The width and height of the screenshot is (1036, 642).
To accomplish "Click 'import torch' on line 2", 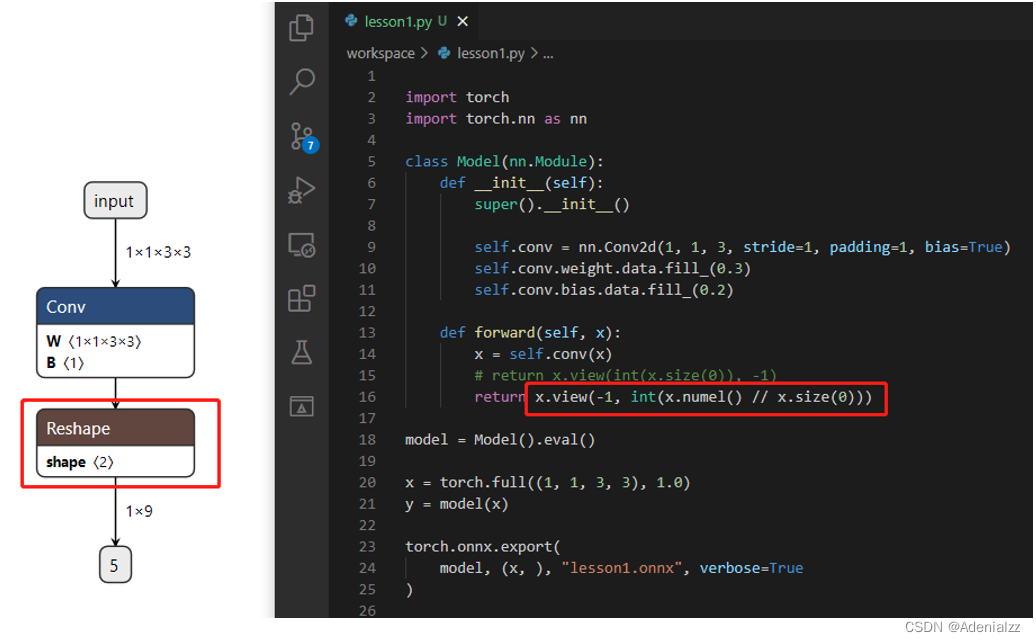I will click(x=457, y=97).
